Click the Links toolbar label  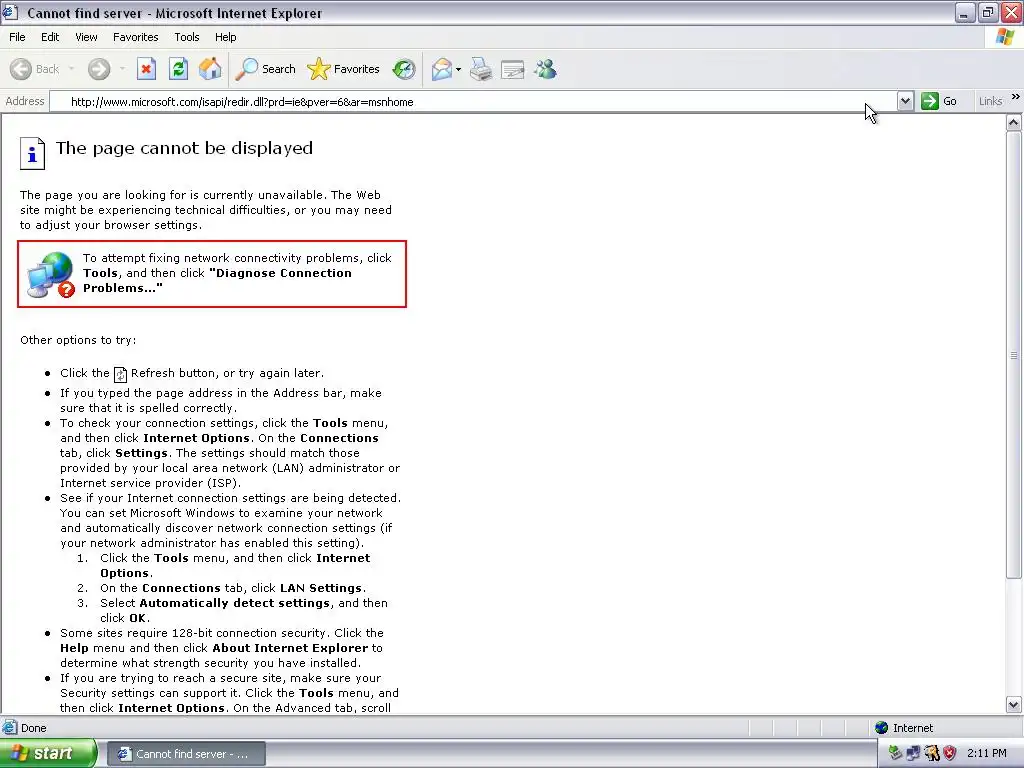[x=990, y=101]
